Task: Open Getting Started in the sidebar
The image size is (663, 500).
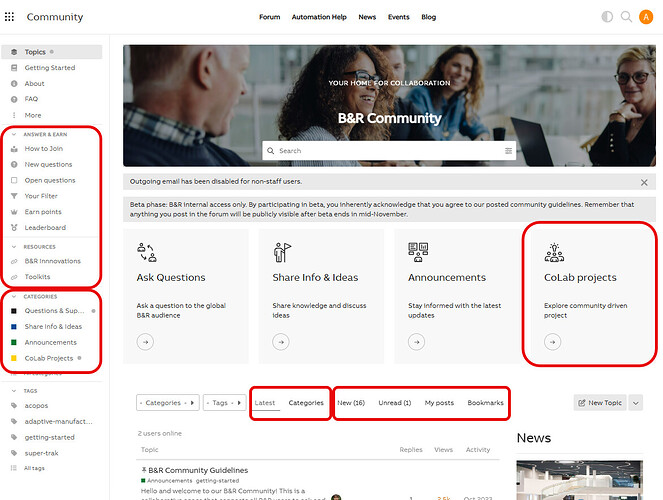Action: click(52, 68)
